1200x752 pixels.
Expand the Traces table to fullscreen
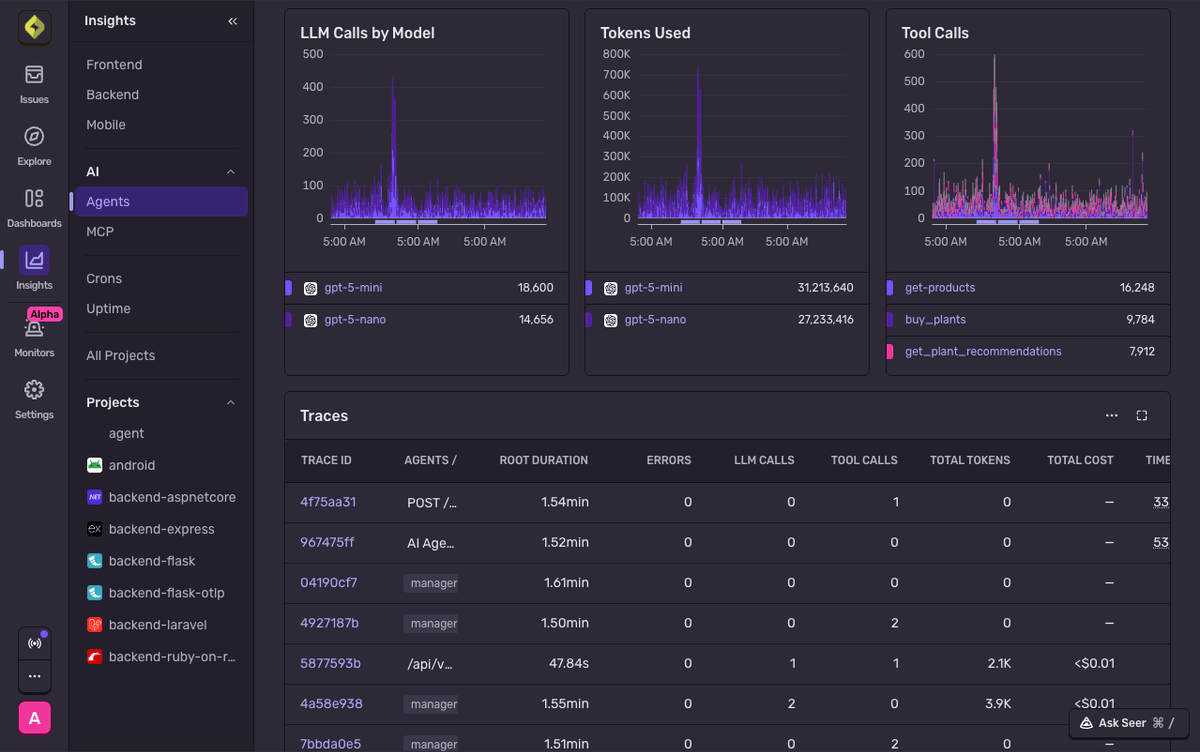click(x=1141, y=415)
